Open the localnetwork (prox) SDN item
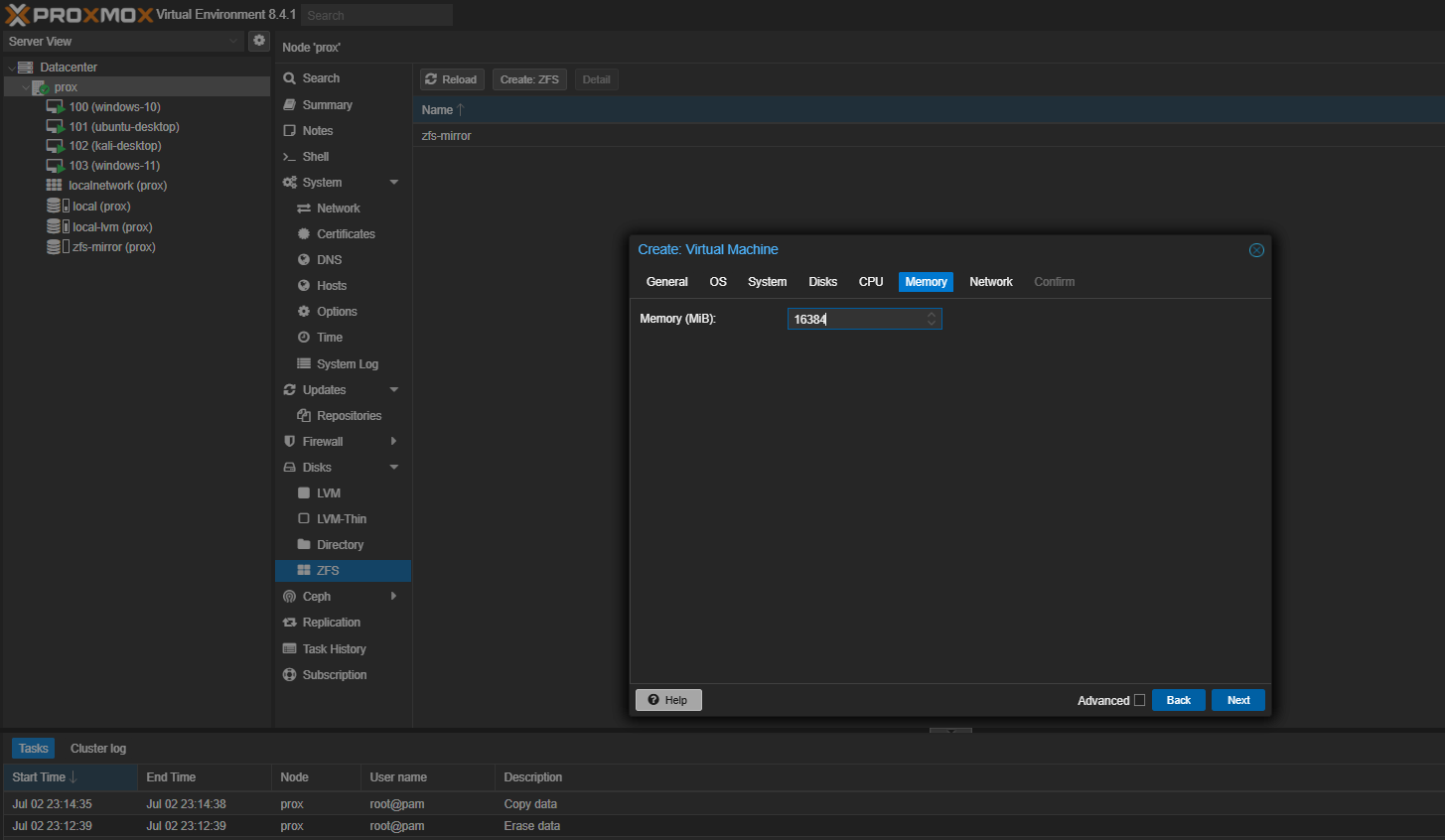 (x=117, y=186)
